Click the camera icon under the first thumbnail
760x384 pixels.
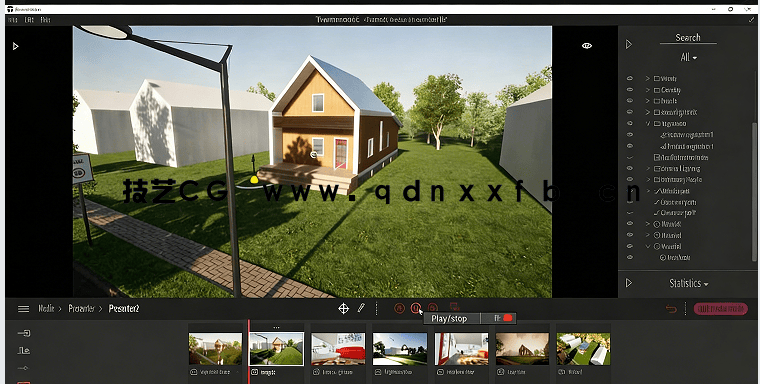[x=194, y=372]
